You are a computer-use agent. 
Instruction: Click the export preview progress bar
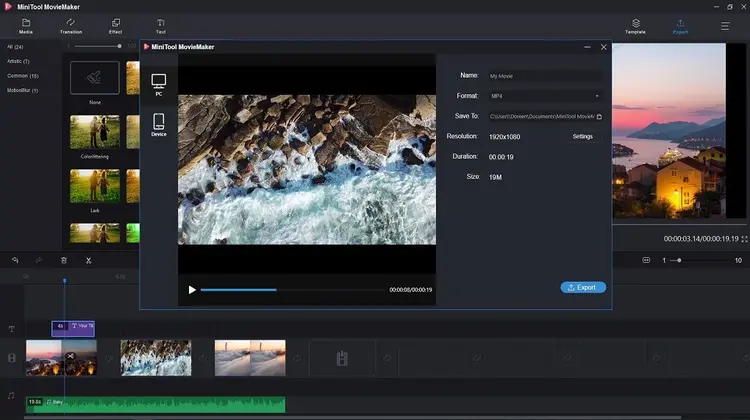click(290, 290)
